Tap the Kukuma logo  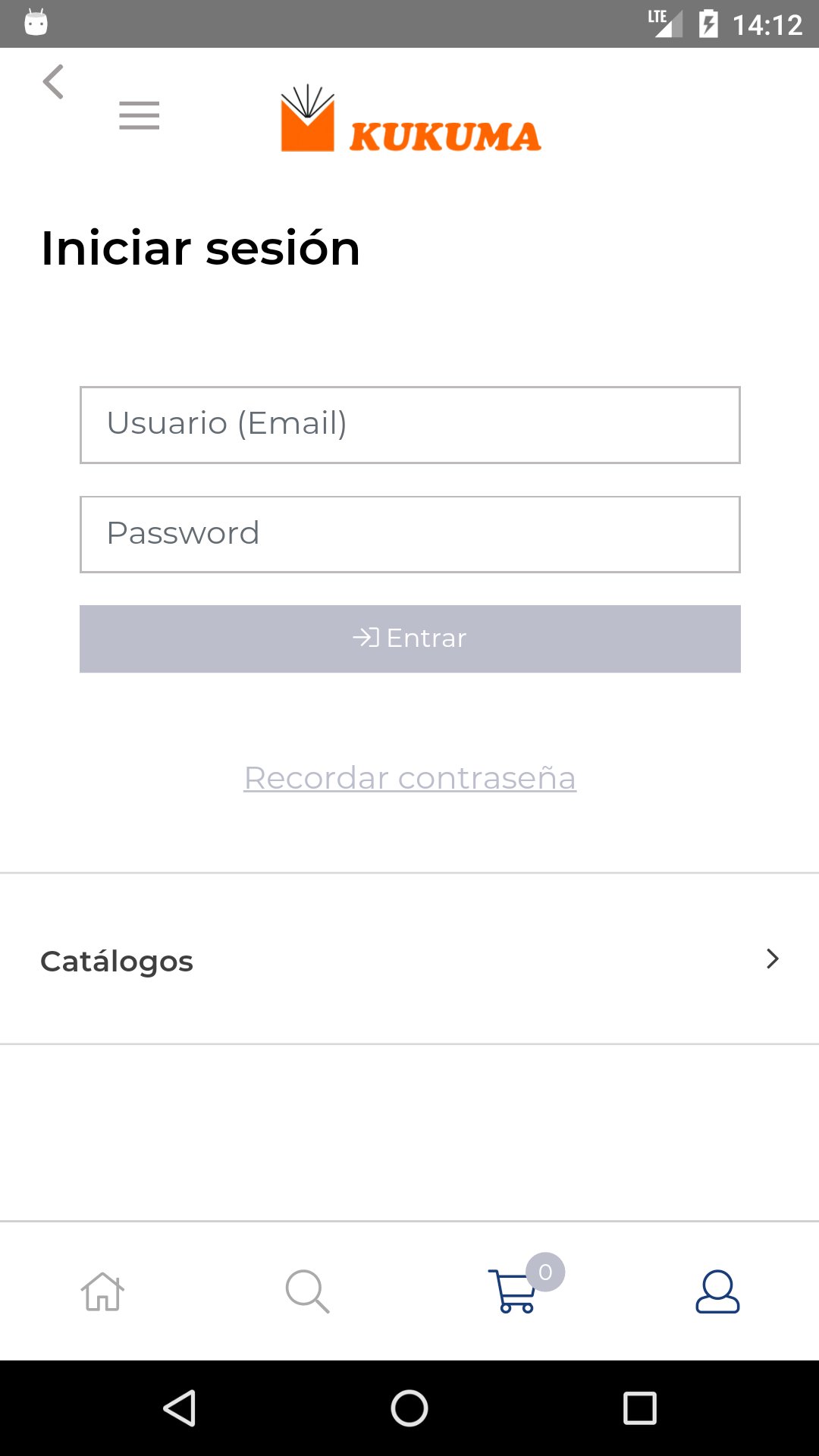pos(410,118)
